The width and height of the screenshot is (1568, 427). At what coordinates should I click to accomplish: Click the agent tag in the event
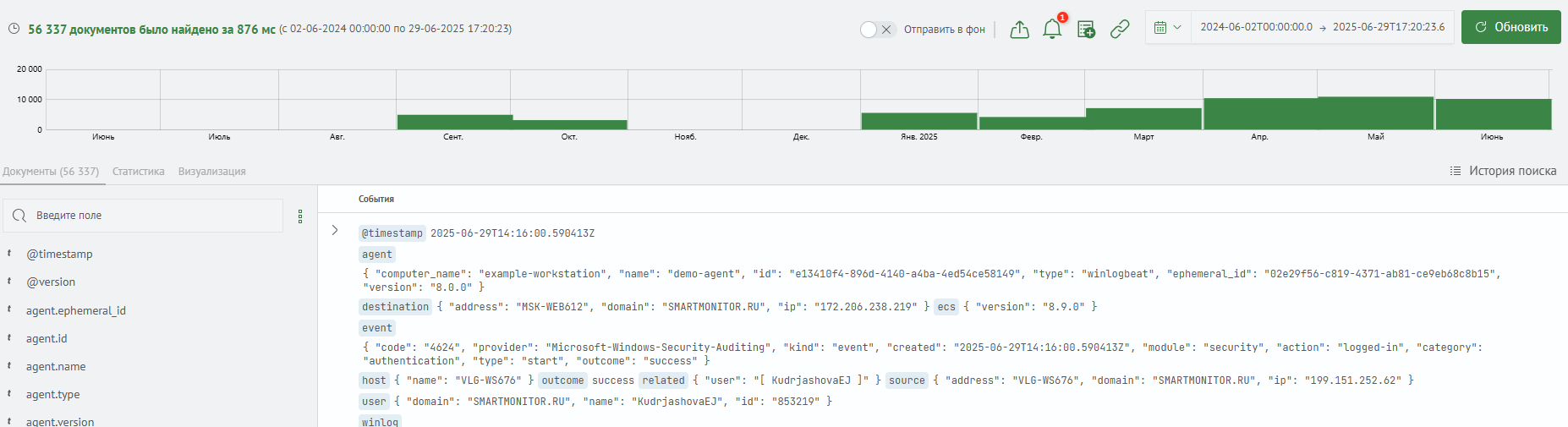(x=377, y=255)
